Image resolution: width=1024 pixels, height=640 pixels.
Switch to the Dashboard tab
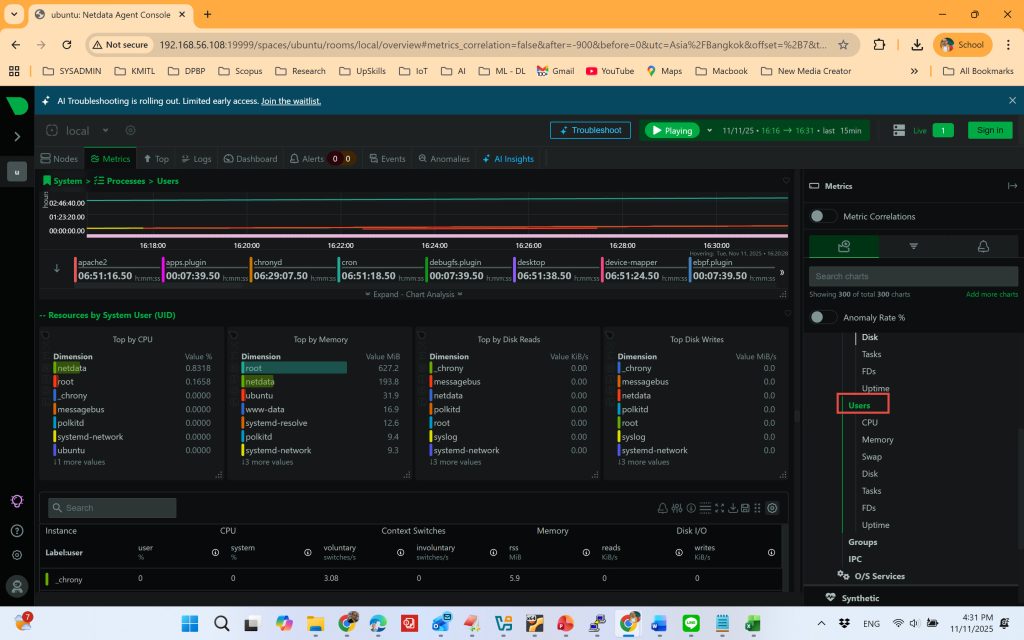tap(250, 159)
